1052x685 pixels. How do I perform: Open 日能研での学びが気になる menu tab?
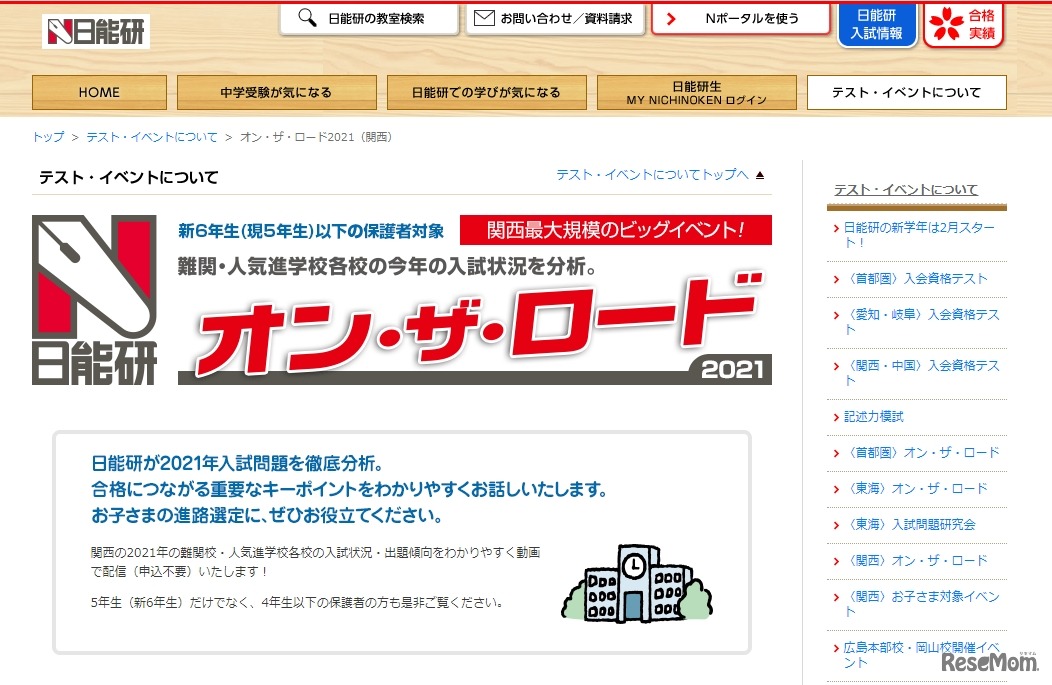click(x=486, y=93)
